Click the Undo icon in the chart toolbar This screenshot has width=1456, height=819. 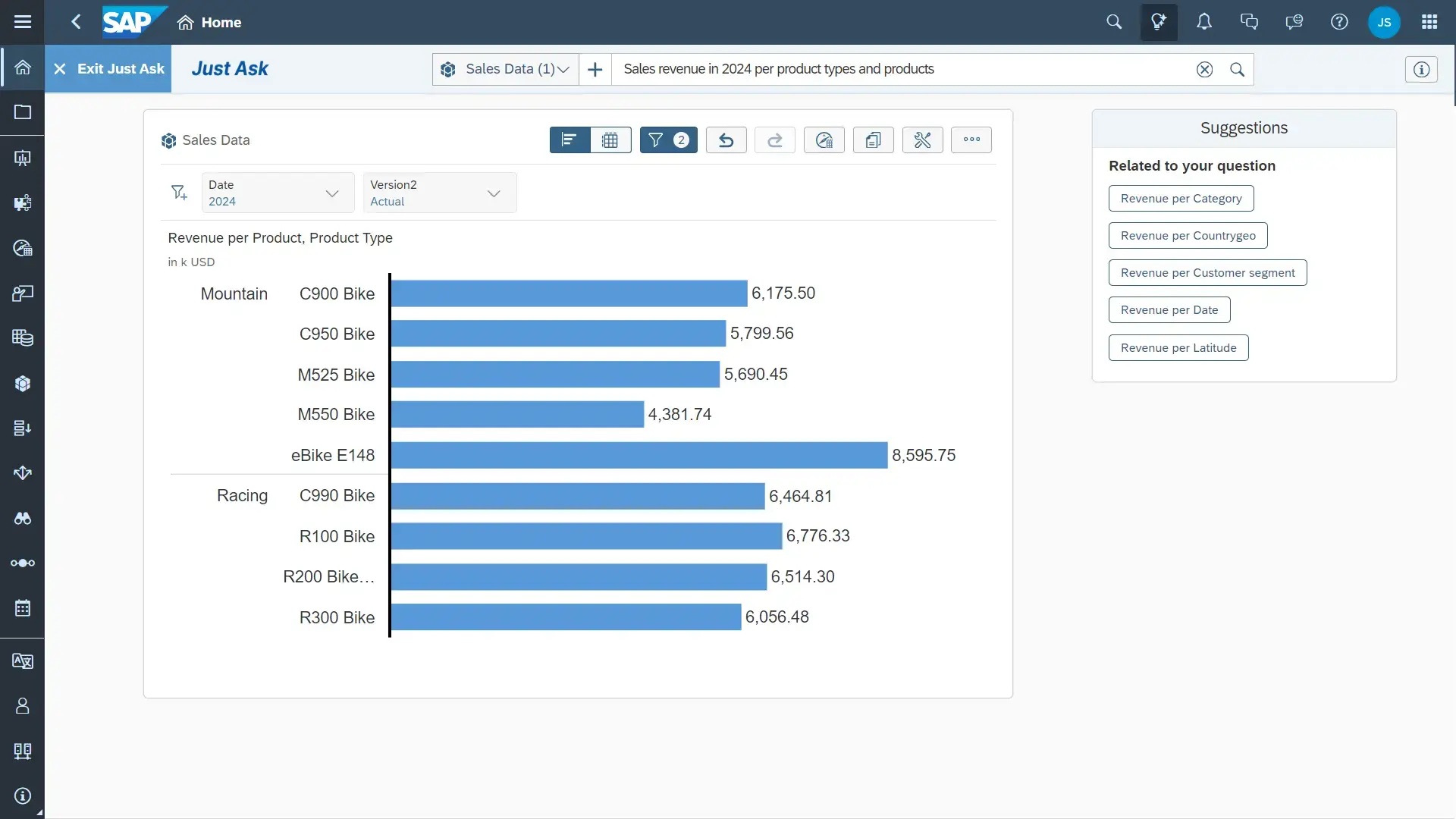click(725, 140)
